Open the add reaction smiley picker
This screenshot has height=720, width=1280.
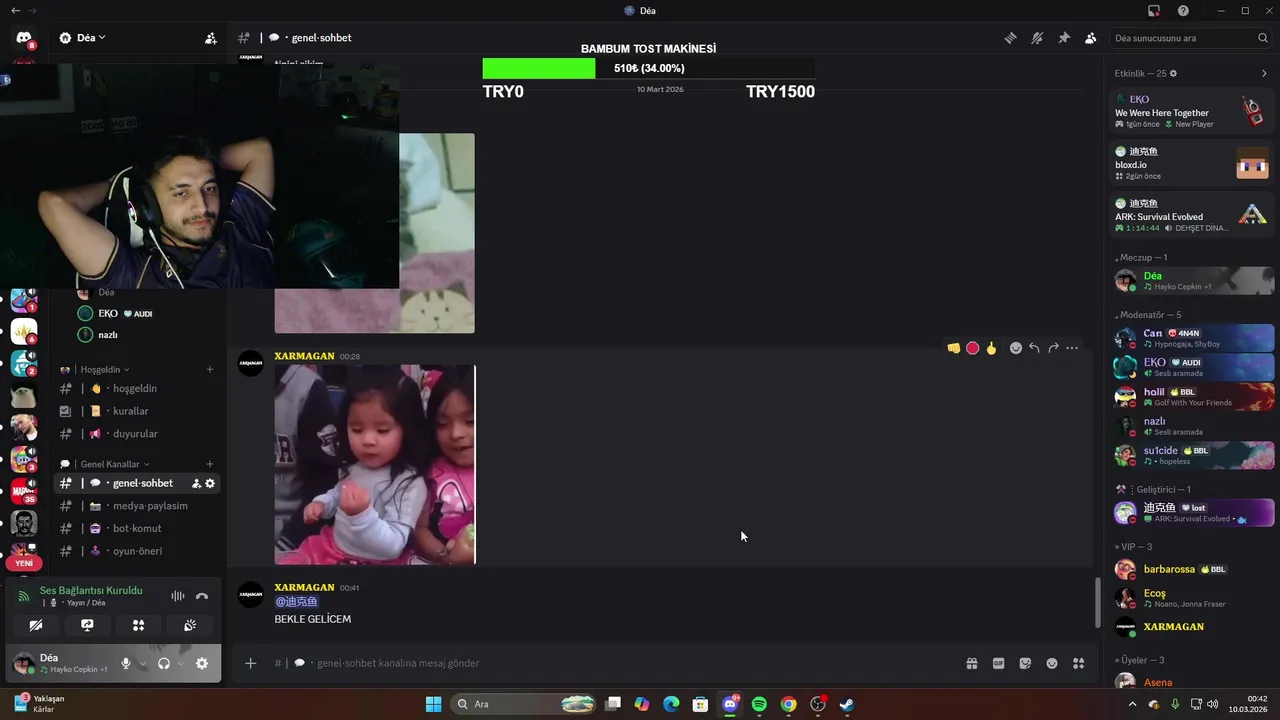1016,348
